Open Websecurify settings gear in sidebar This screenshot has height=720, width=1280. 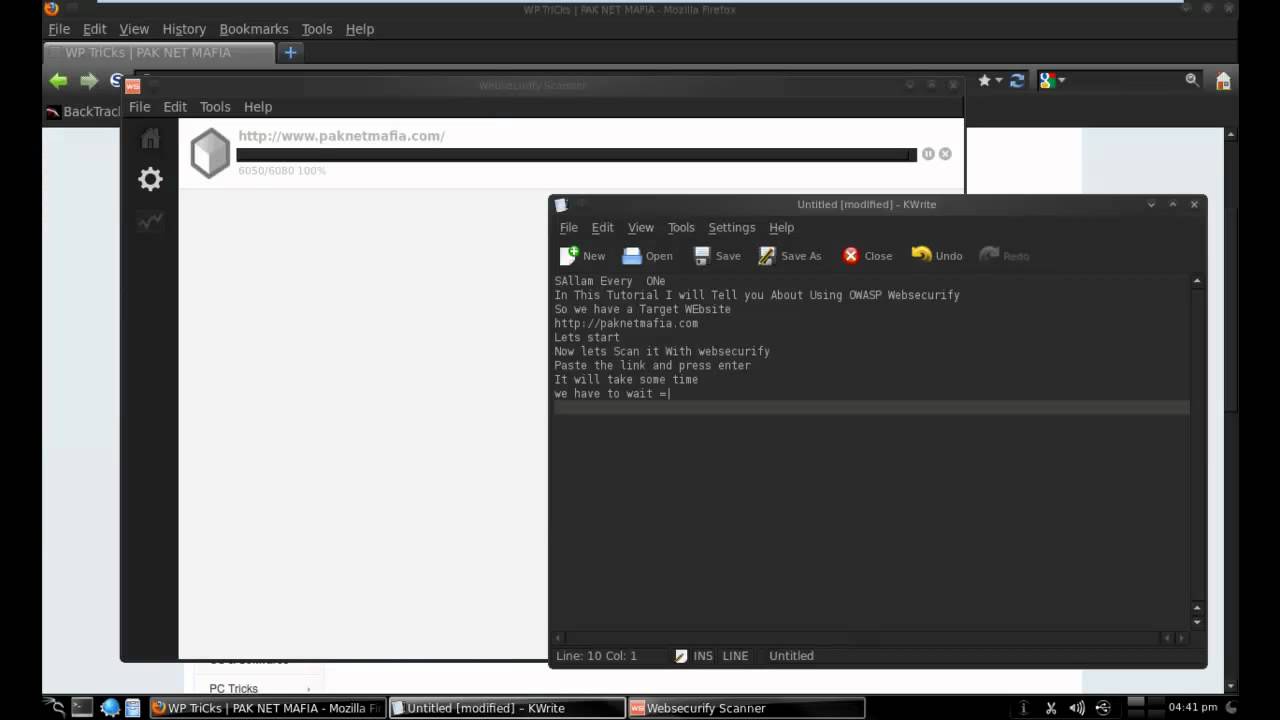point(150,179)
